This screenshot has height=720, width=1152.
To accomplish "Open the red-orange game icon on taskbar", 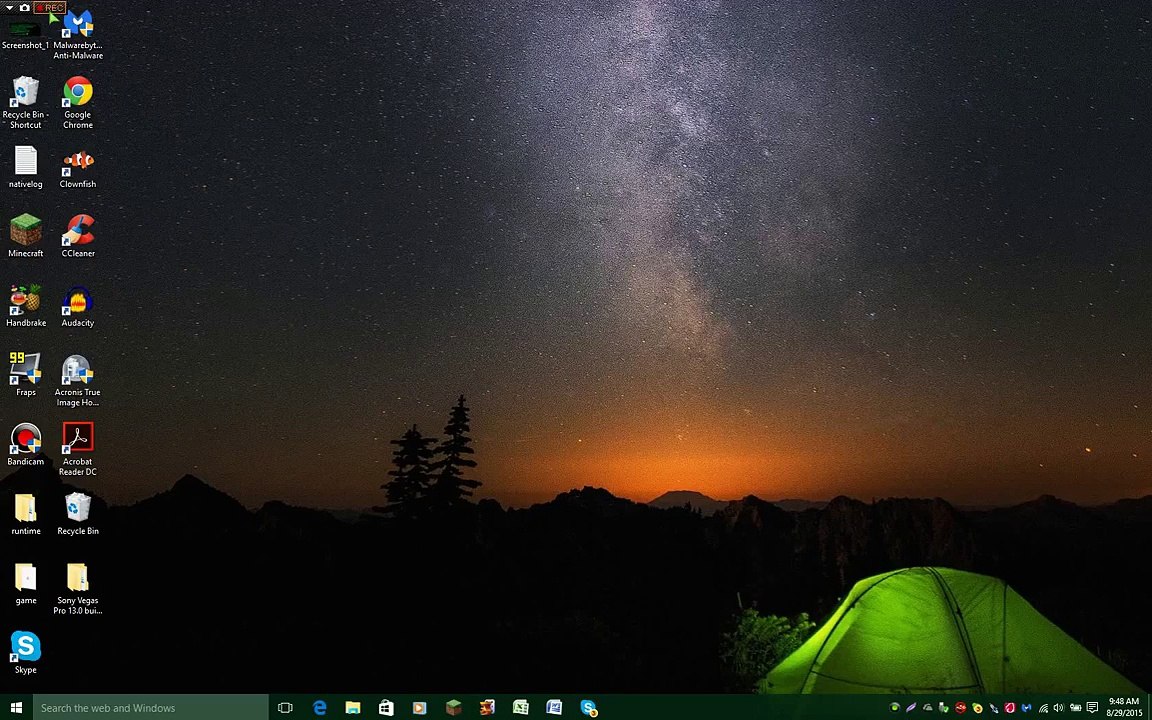I will [487, 708].
